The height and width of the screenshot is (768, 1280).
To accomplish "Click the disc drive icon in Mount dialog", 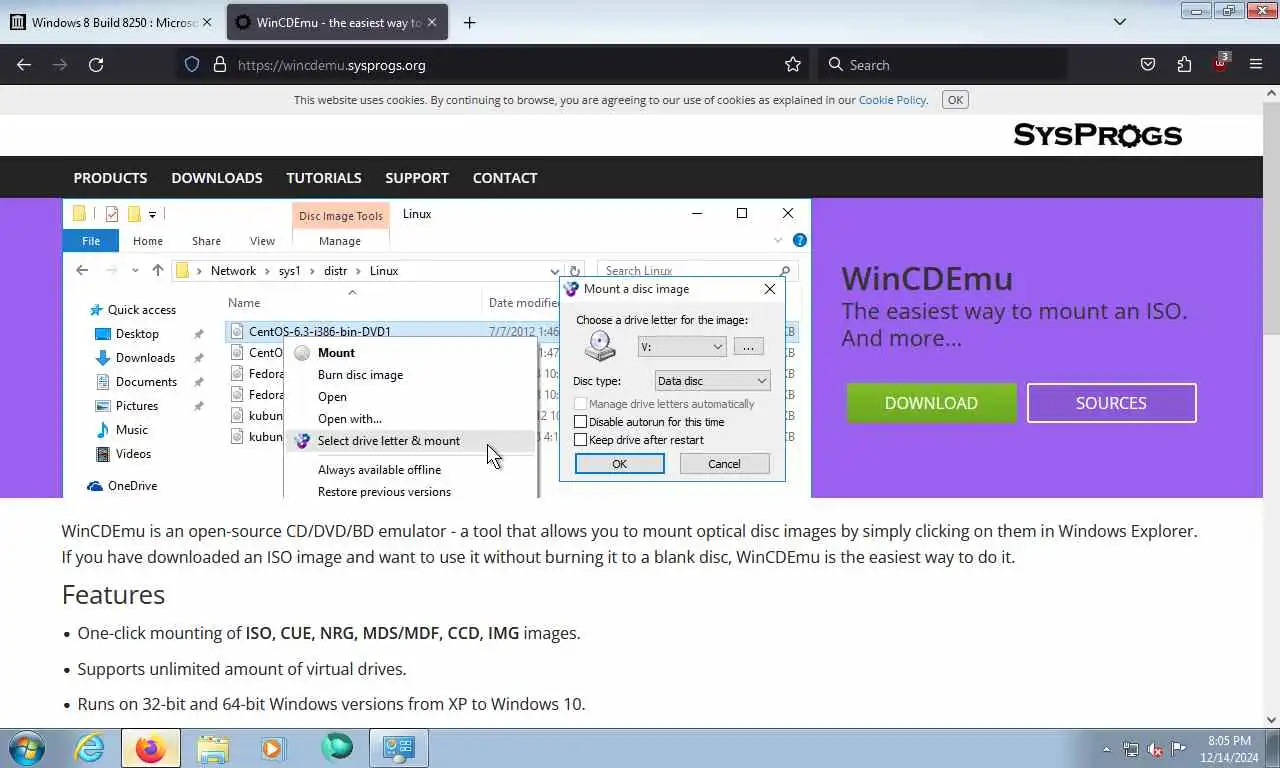I will pos(600,346).
